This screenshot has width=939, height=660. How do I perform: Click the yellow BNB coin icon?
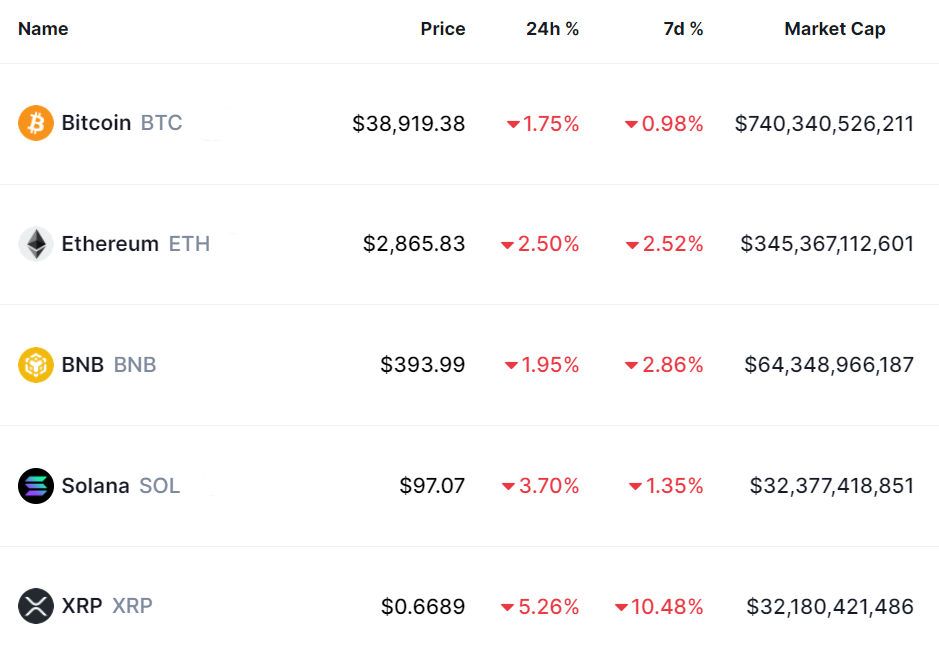pos(36,365)
